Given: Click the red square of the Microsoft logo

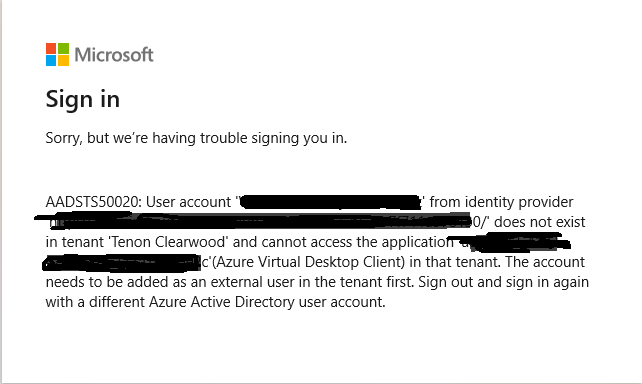Looking at the screenshot, I should coord(51,49).
